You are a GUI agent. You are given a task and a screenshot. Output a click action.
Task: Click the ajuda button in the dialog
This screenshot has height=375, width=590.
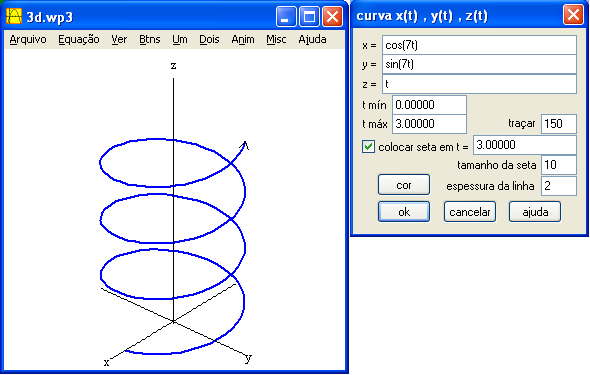pos(535,212)
